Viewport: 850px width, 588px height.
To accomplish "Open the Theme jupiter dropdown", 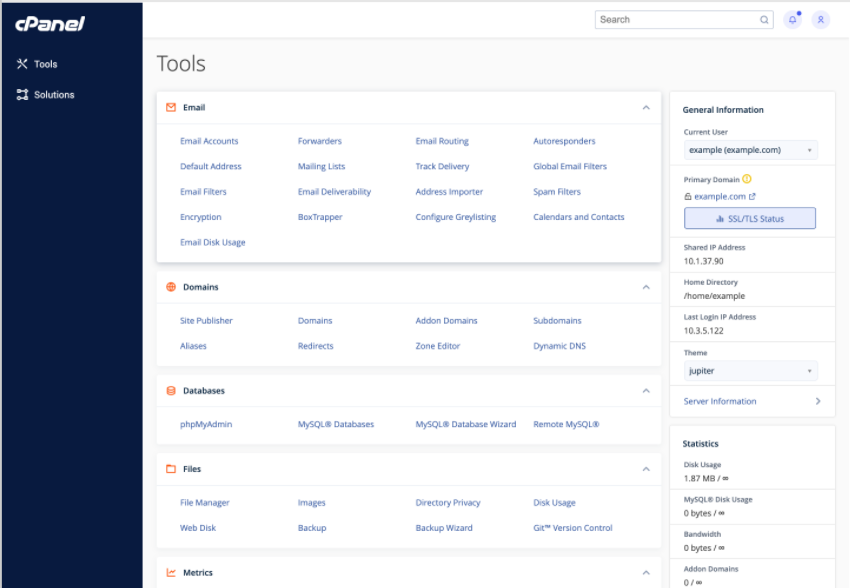I will [751, 371].
